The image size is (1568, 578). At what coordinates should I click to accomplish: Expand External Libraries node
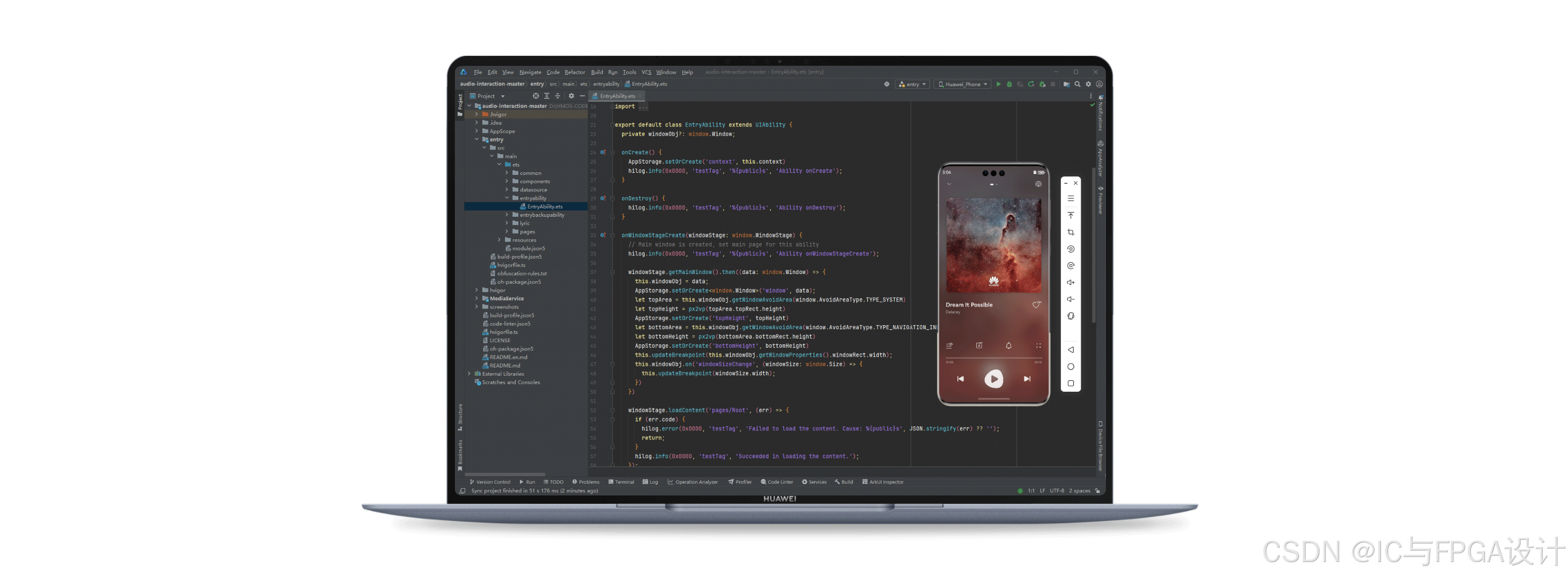tap(469, 374)
